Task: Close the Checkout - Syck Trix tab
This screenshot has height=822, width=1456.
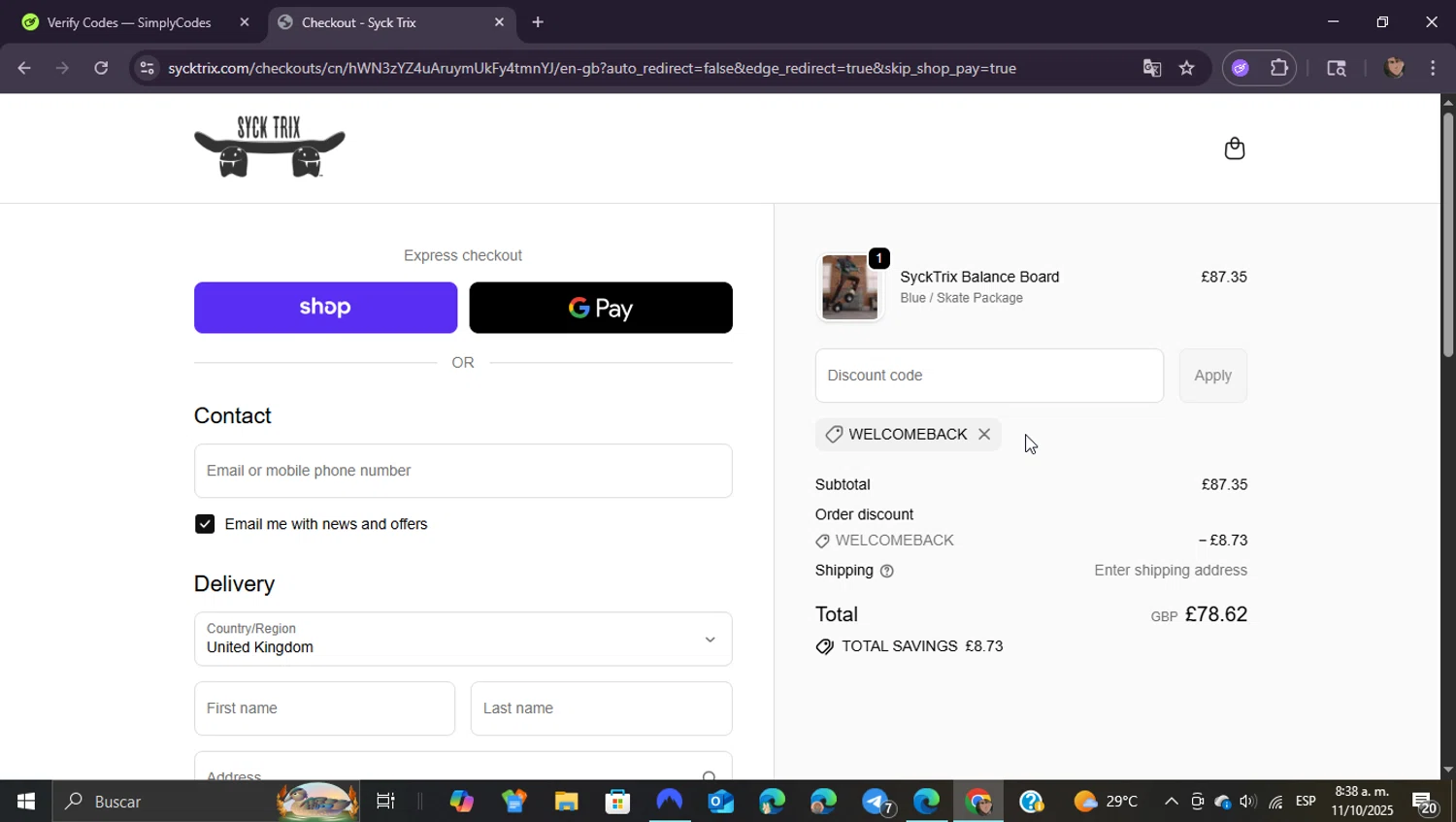Action: [499, 22]
